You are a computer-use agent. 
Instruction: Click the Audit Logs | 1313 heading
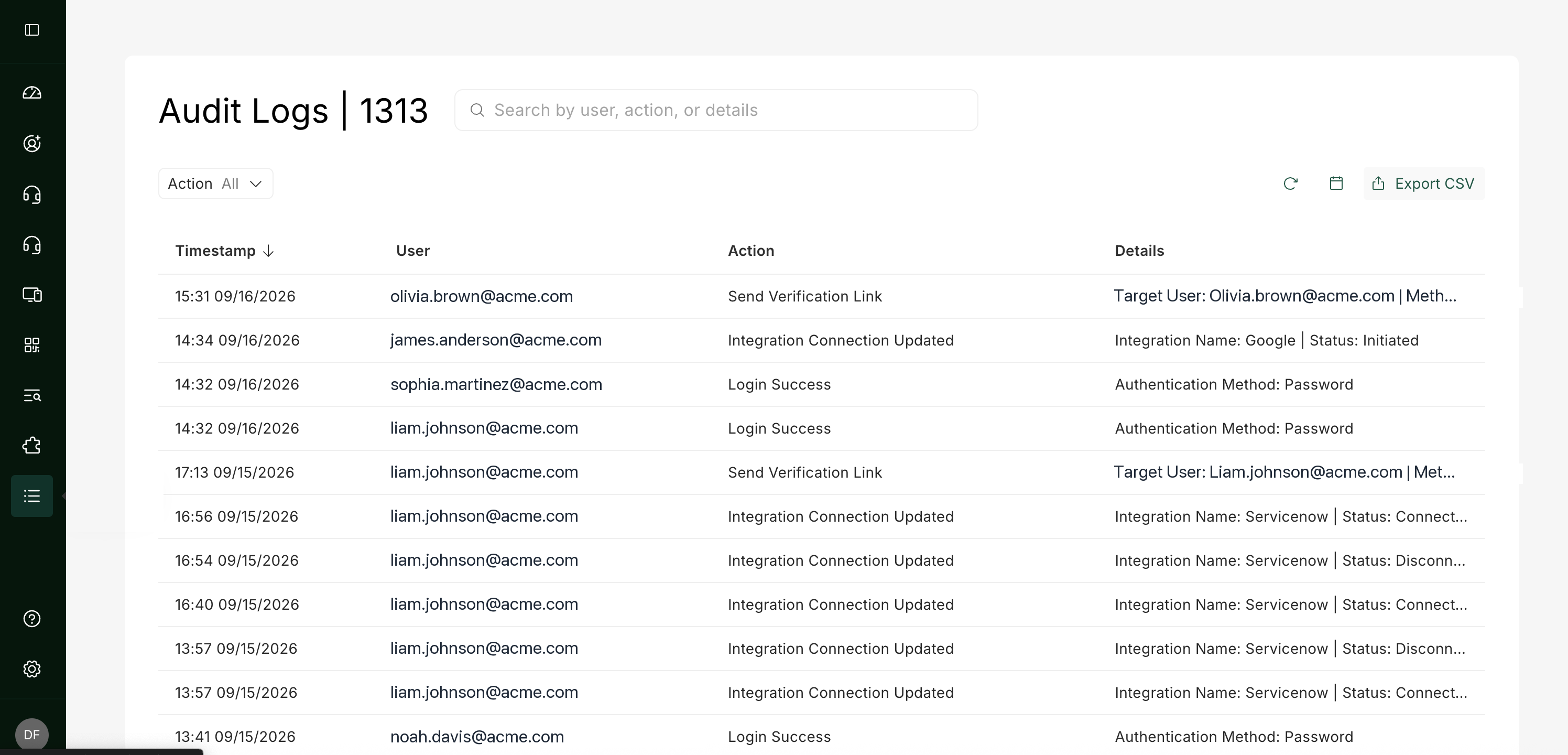coord(293,111)
